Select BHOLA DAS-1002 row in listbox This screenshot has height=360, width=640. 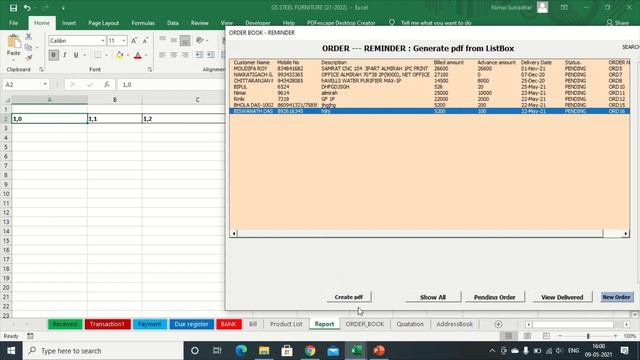tap(429, 105)
